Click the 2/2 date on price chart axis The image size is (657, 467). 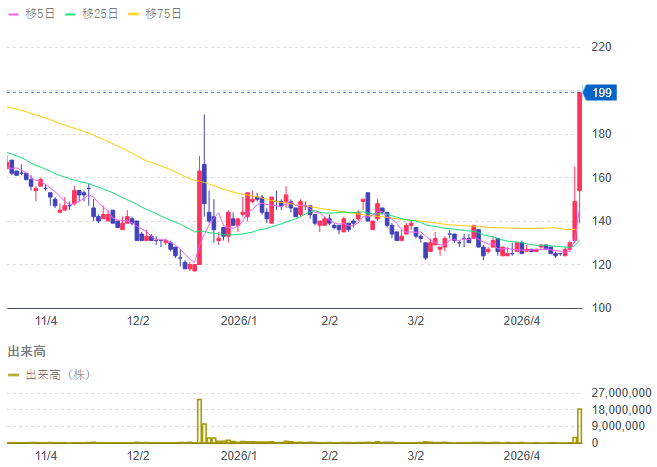329,321
